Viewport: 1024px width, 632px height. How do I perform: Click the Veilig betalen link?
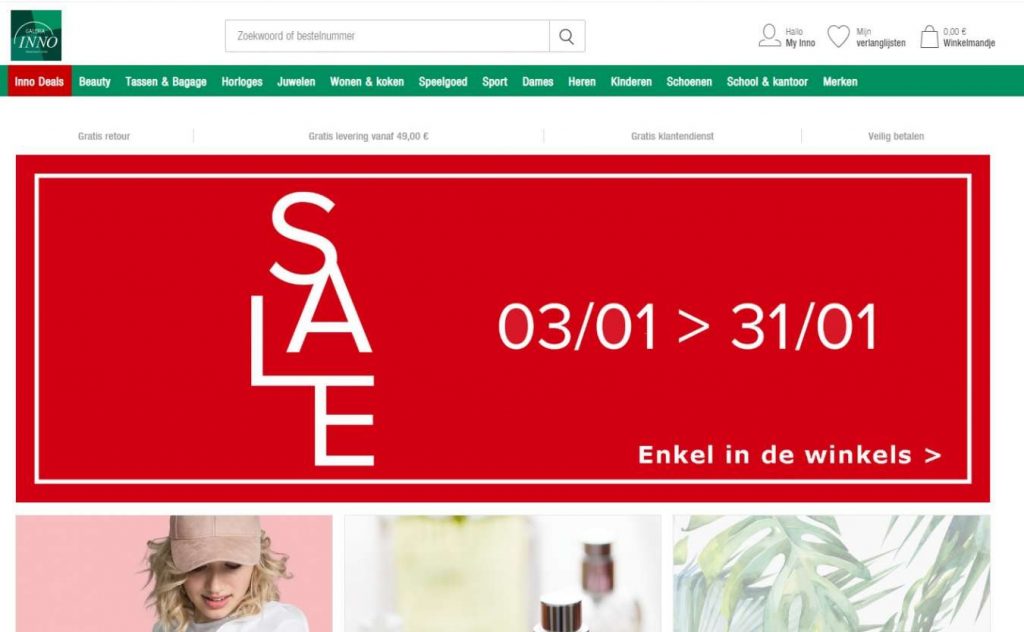(895, 136)
